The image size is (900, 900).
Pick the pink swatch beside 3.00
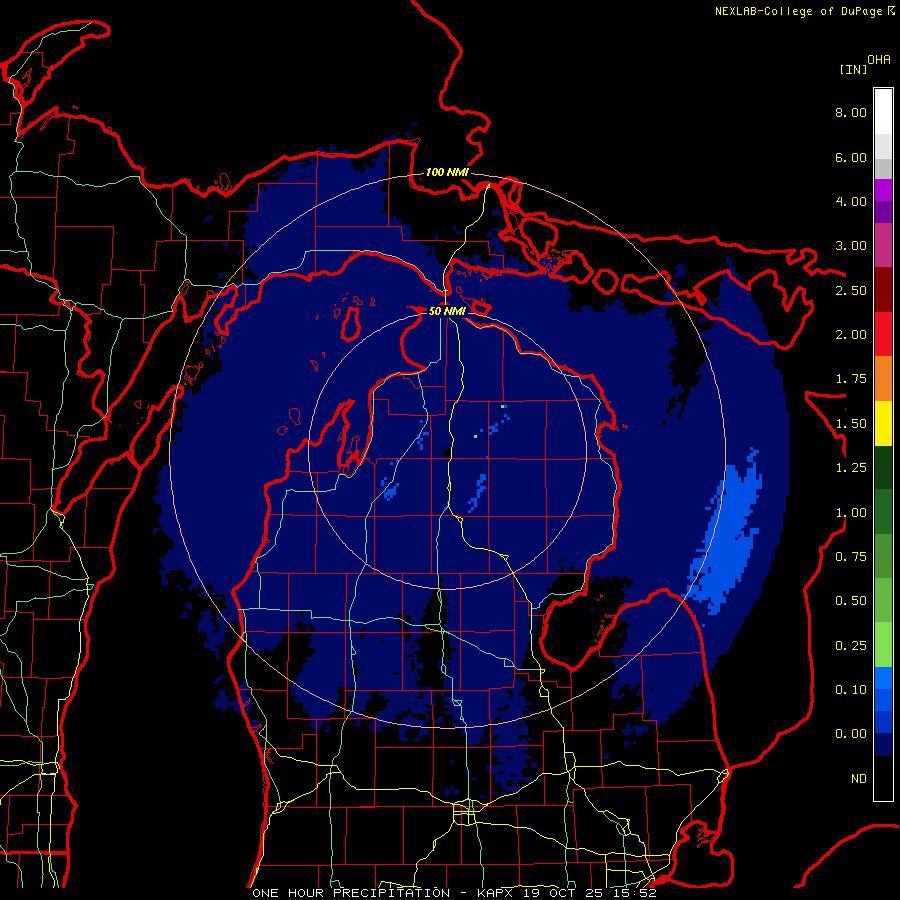click(x=883, y=245)
